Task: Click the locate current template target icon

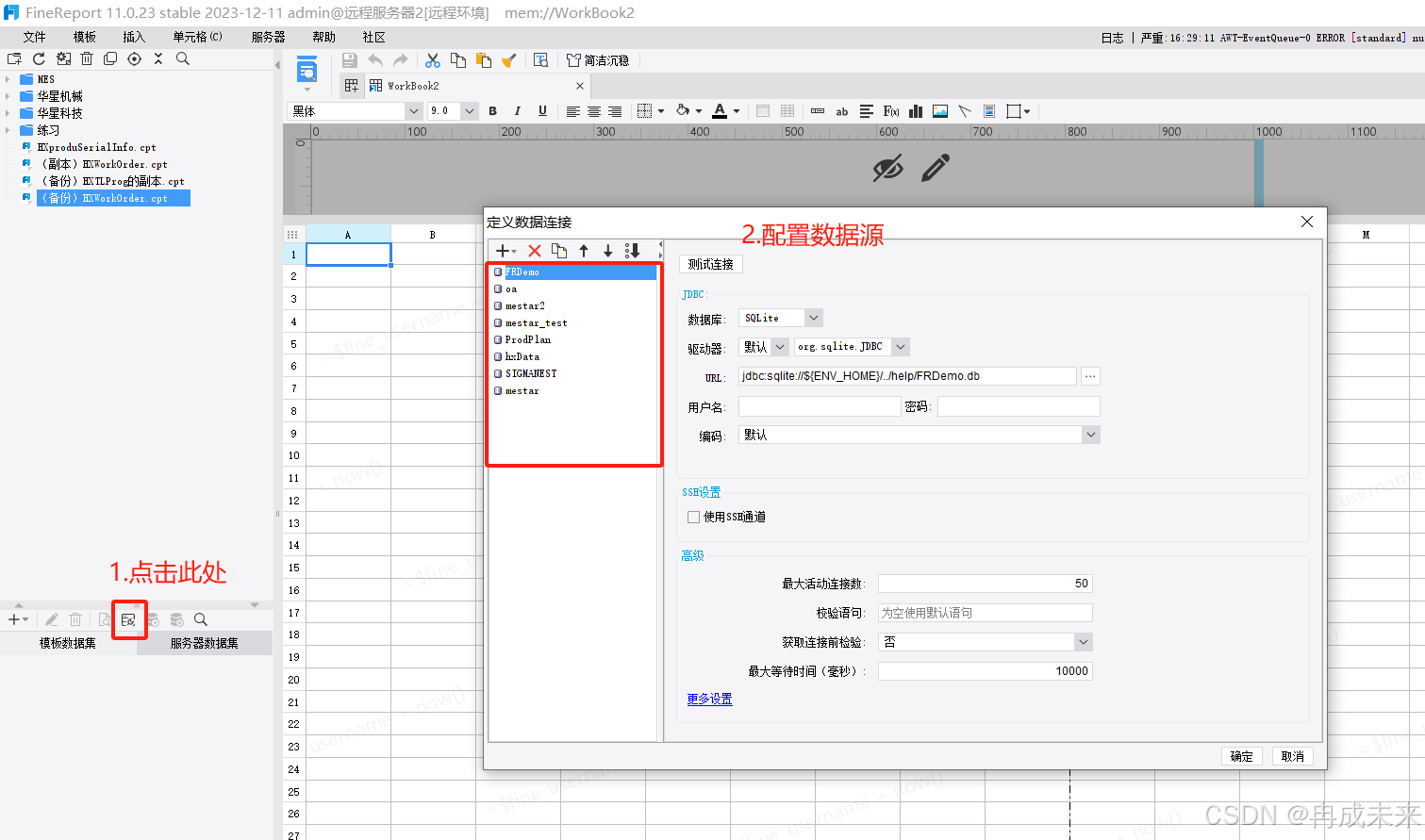Action: tap(134, 58)
